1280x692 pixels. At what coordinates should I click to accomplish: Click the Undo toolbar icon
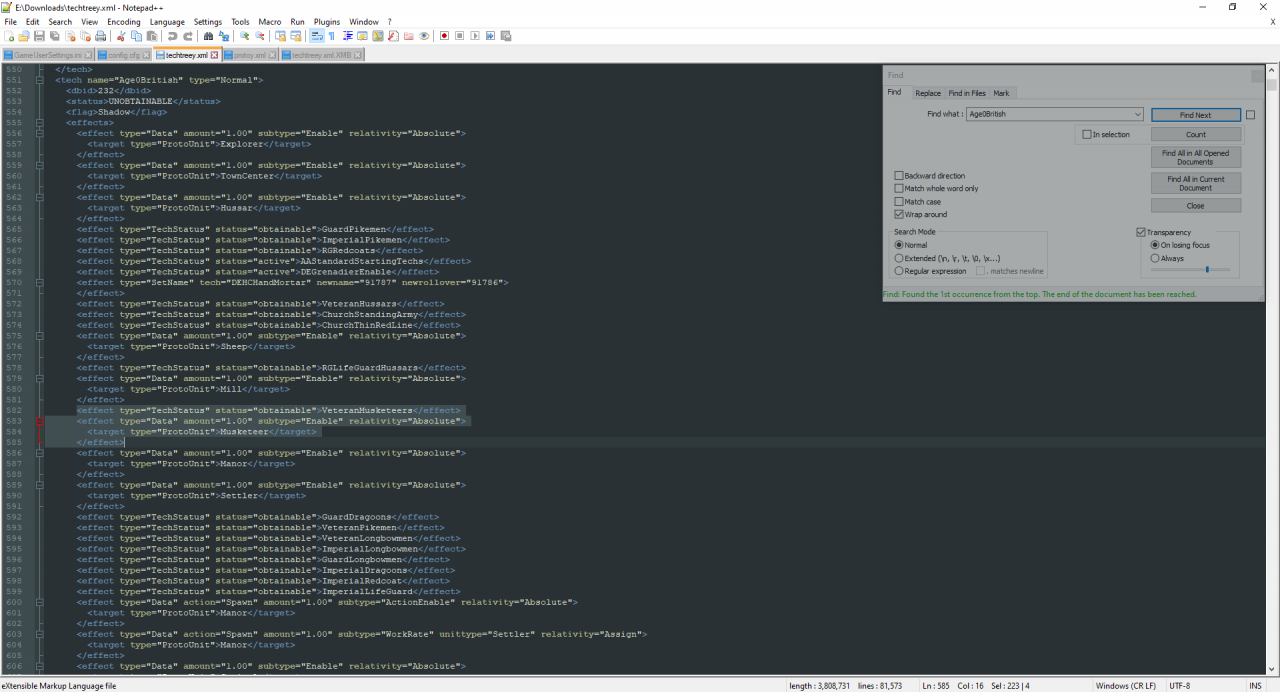pyautogui.click(x=172, y=36)
